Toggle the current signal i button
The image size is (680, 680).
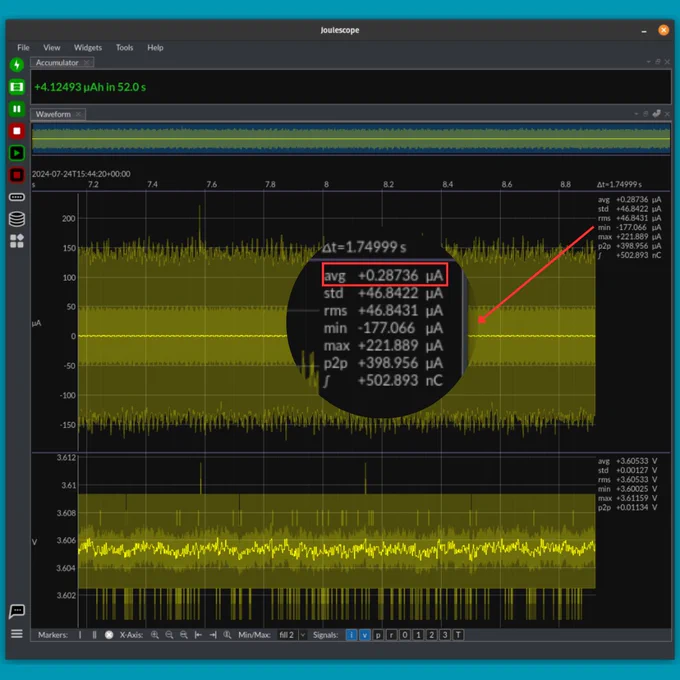coord(351,635)
